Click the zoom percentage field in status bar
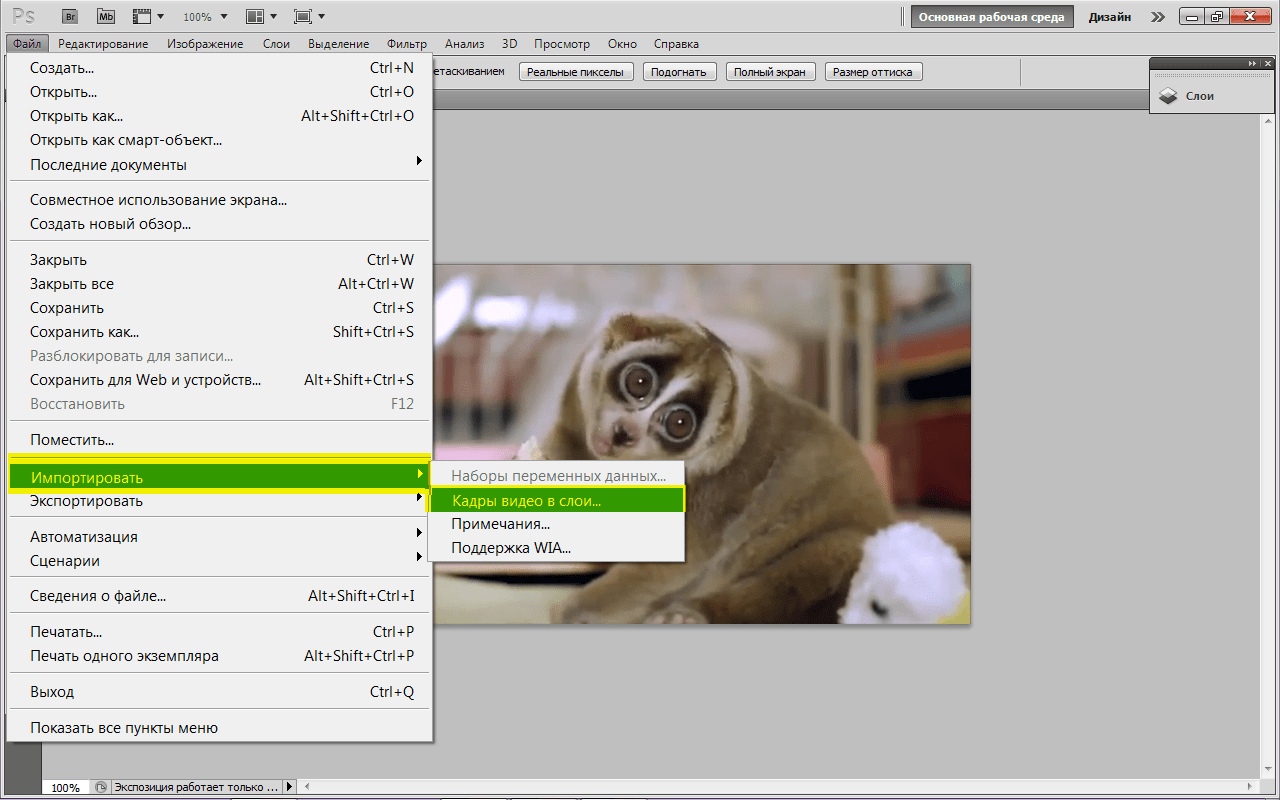 click(x=66, y=787)
